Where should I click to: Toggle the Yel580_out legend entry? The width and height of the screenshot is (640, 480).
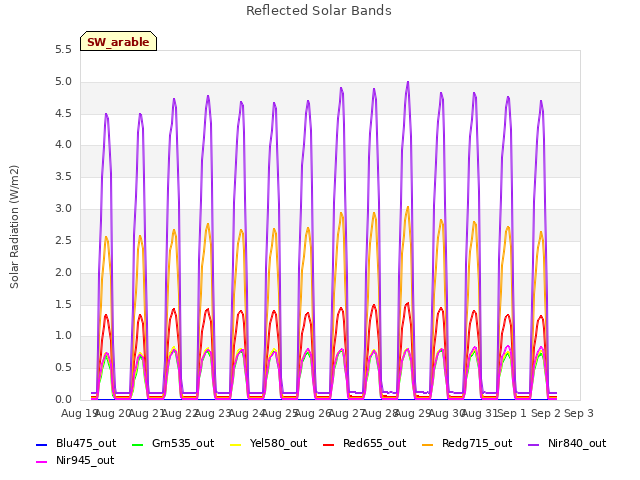(x=269, y=444)
